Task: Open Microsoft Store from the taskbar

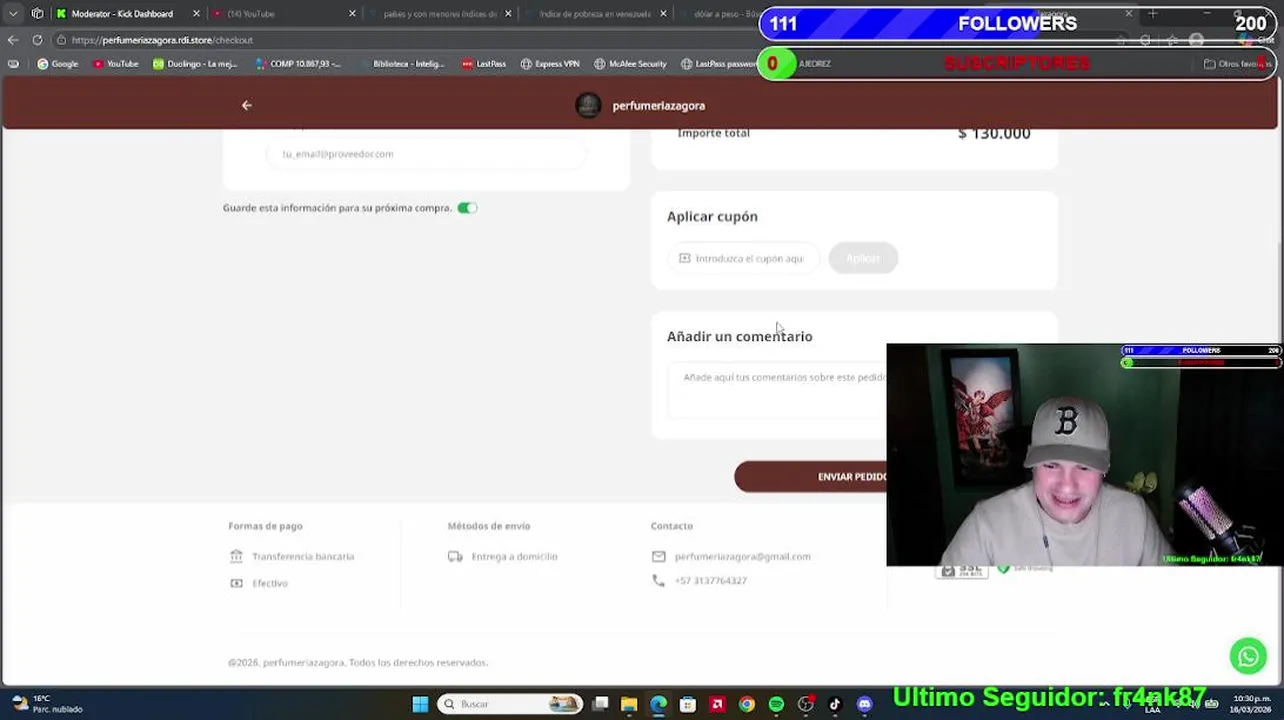Action: tap(687, 704)
